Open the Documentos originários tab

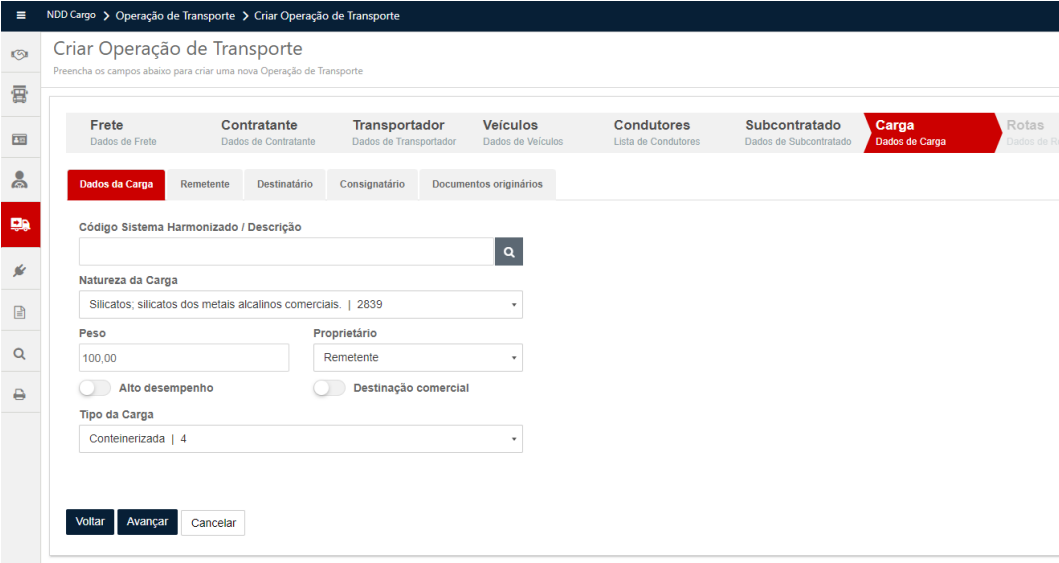click(x=487, y=185)
